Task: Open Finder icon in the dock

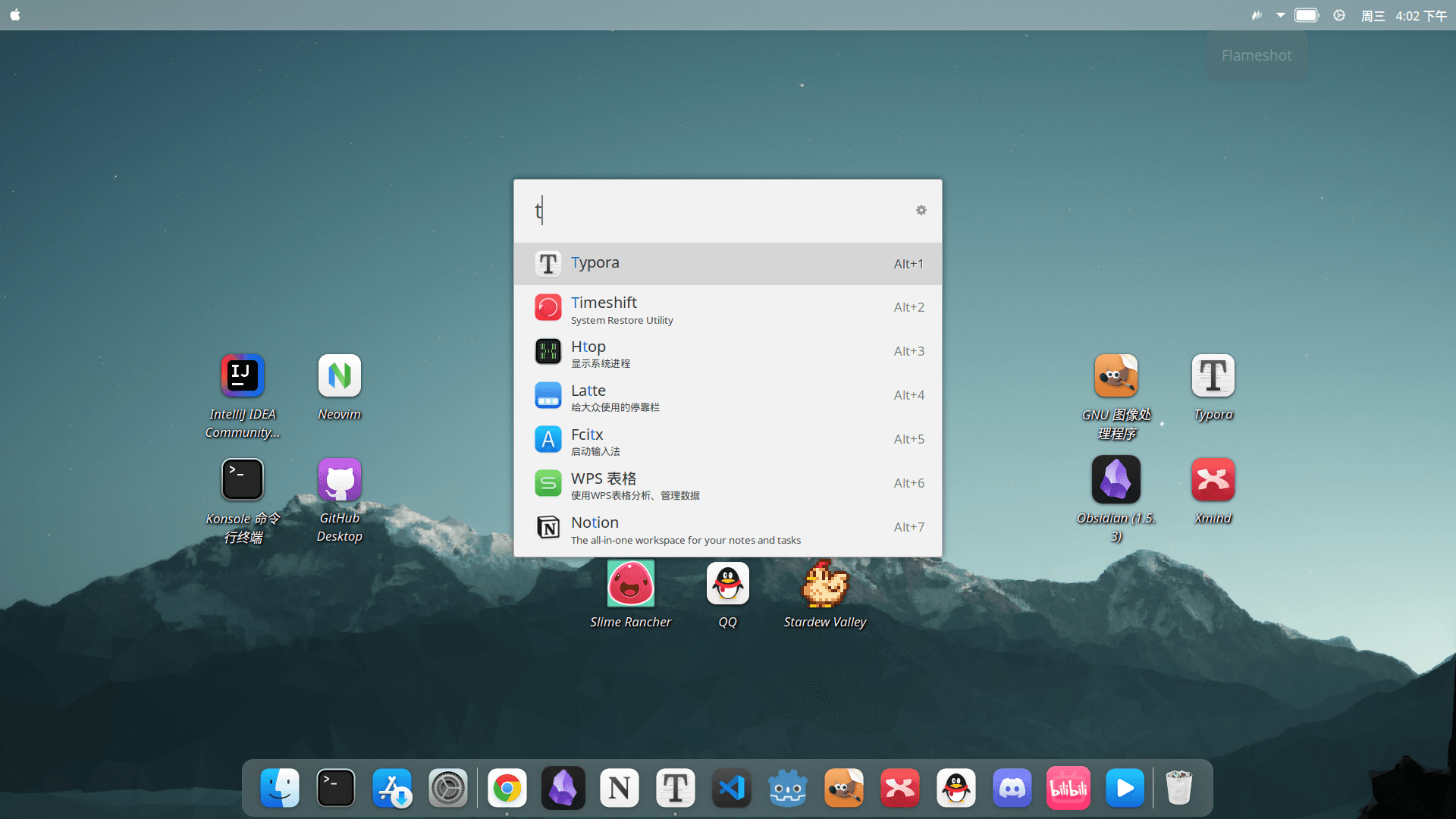Action: point(280,789)
